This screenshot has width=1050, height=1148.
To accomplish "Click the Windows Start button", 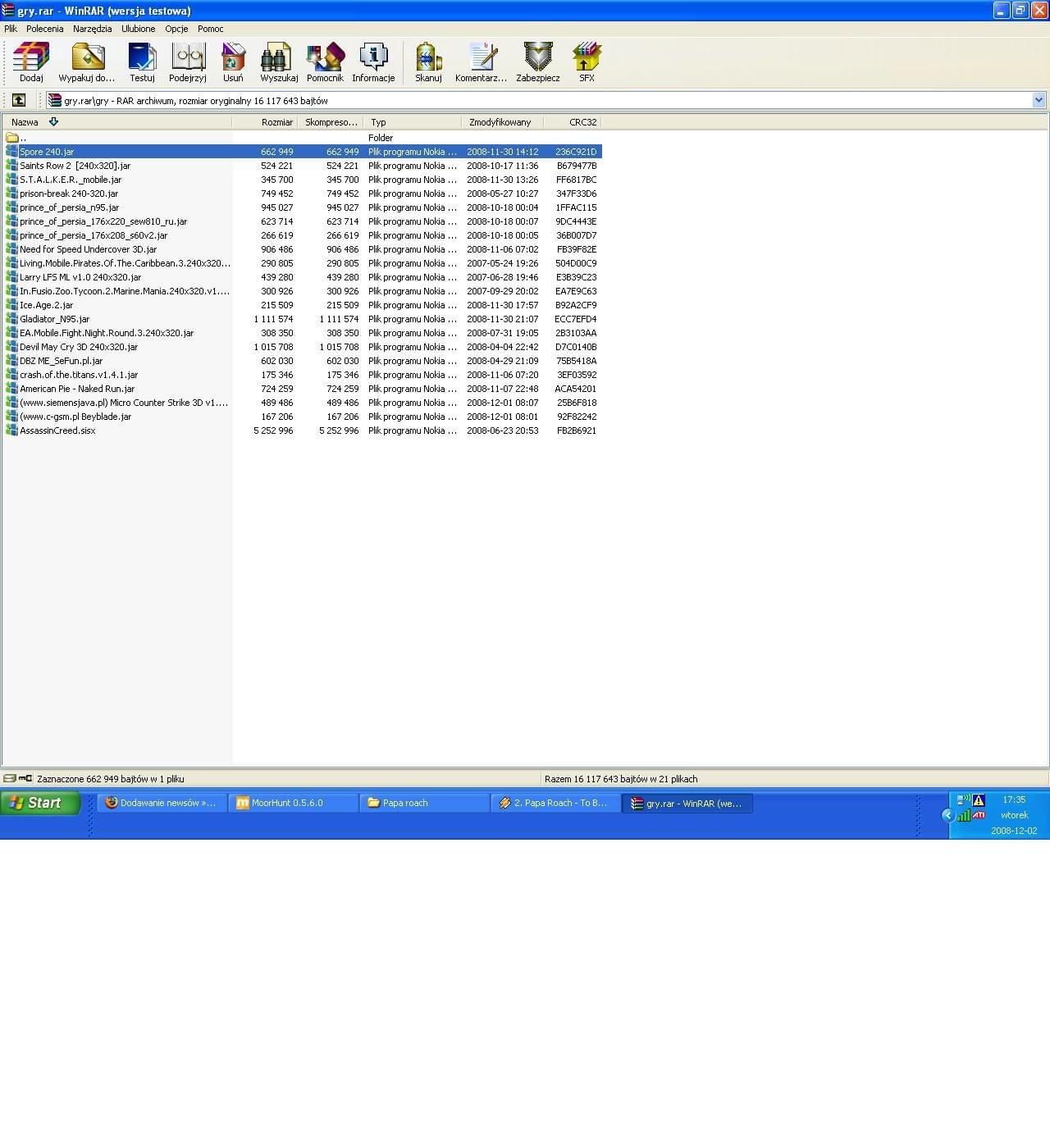I will point(40,803).
